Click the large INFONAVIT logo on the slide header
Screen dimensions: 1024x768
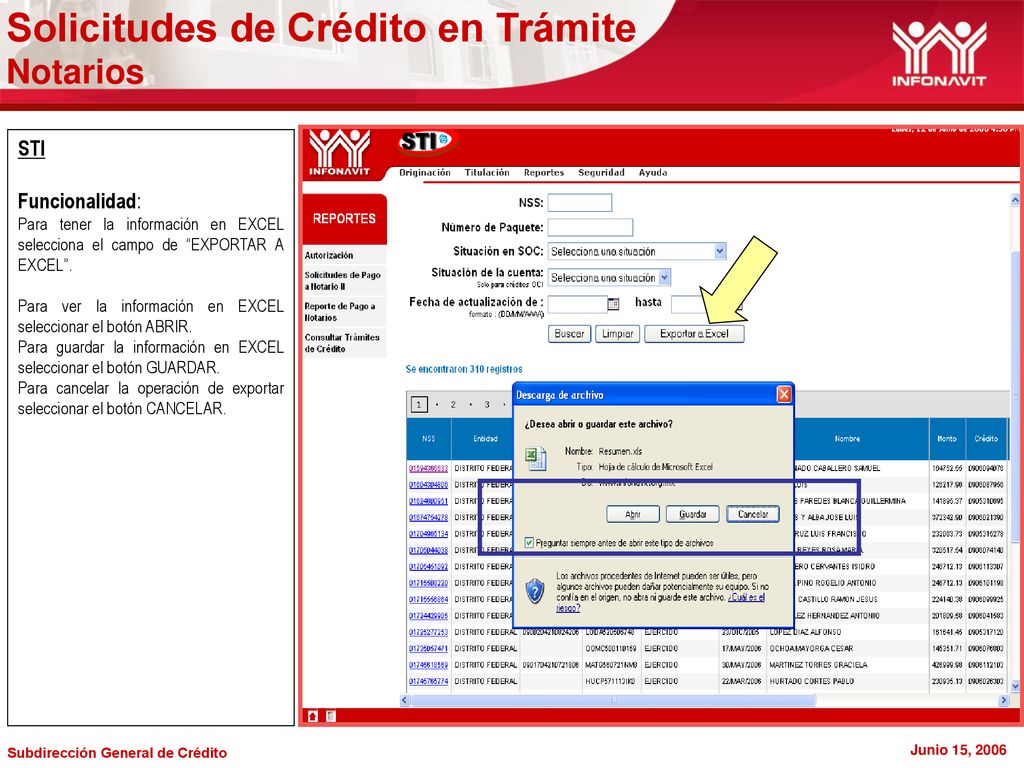[x=939, y=54]
